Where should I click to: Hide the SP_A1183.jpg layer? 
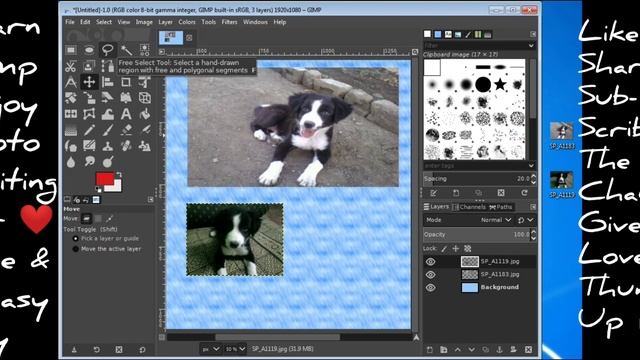tap(430, 275)
